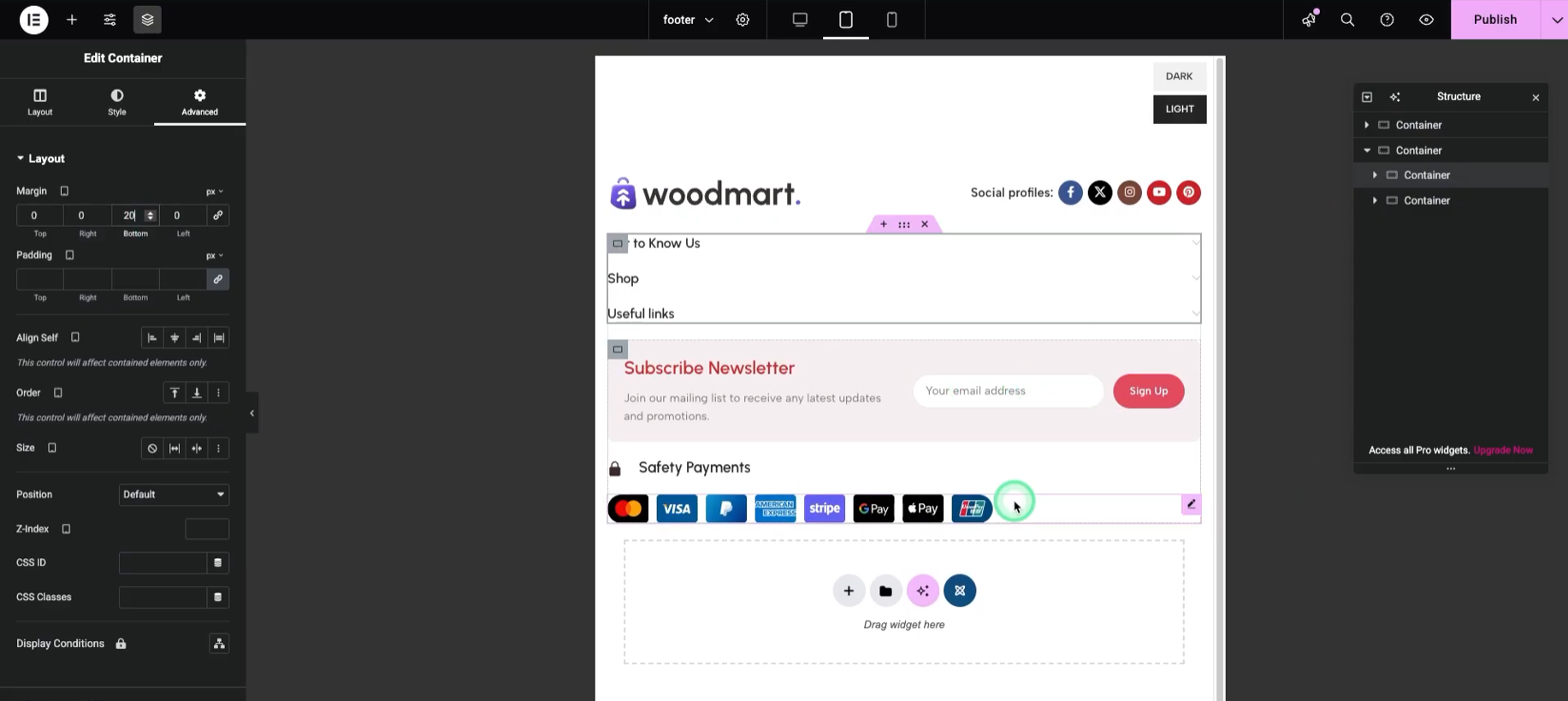The image size is (1568, 701).
Task: Click the Your email address field
Action: [1009, 391]
